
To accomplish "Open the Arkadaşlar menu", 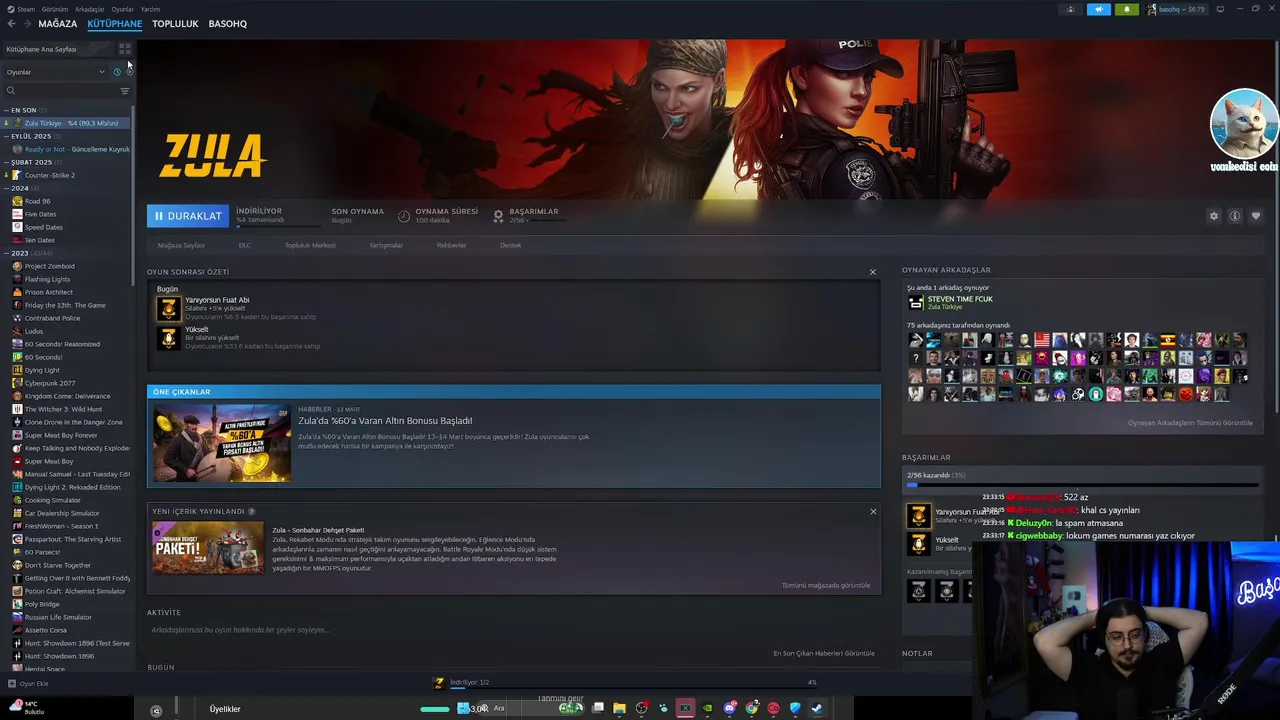I will pos(90,9).
